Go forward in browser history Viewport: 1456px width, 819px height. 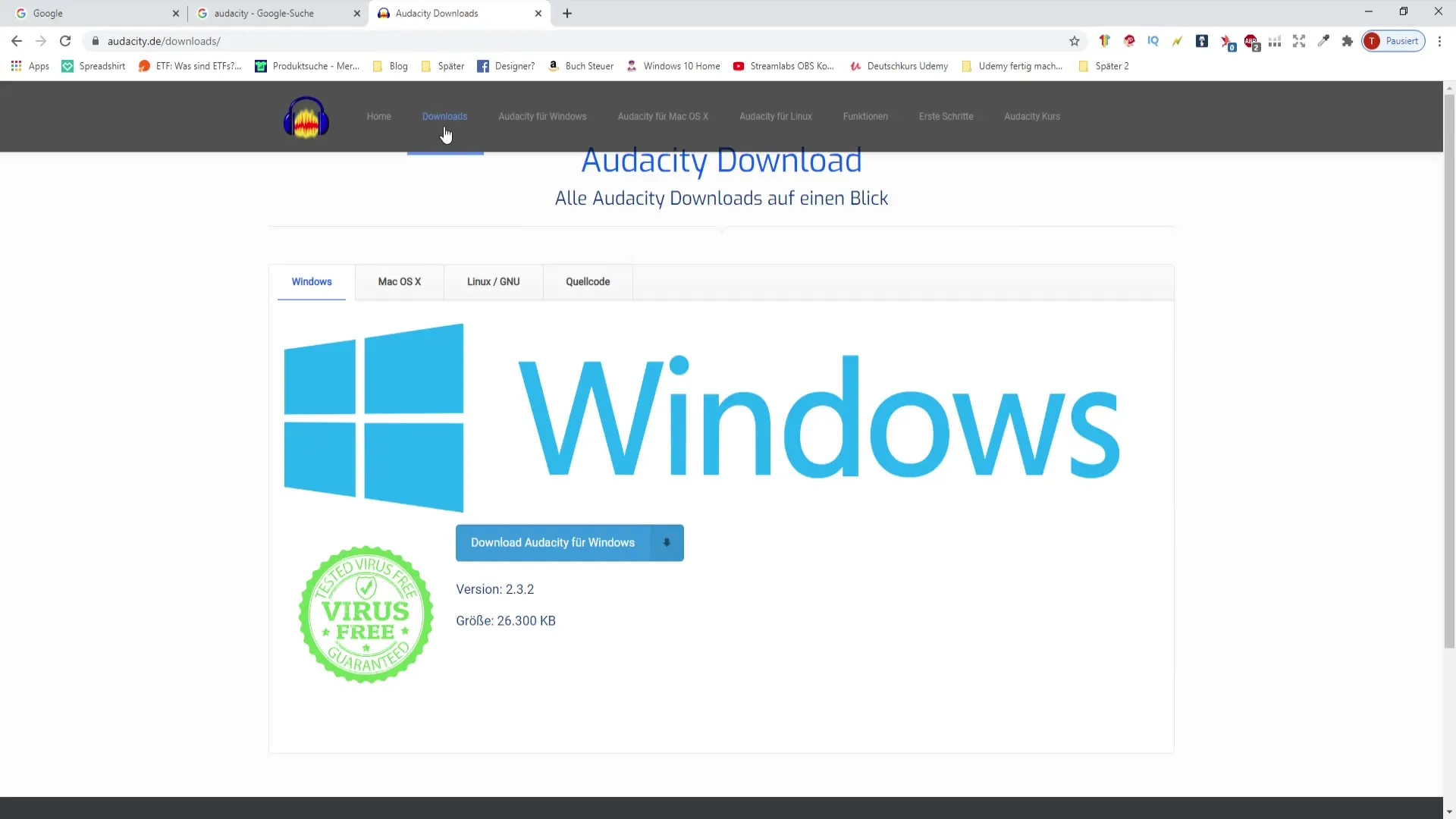tap(41, 41)
